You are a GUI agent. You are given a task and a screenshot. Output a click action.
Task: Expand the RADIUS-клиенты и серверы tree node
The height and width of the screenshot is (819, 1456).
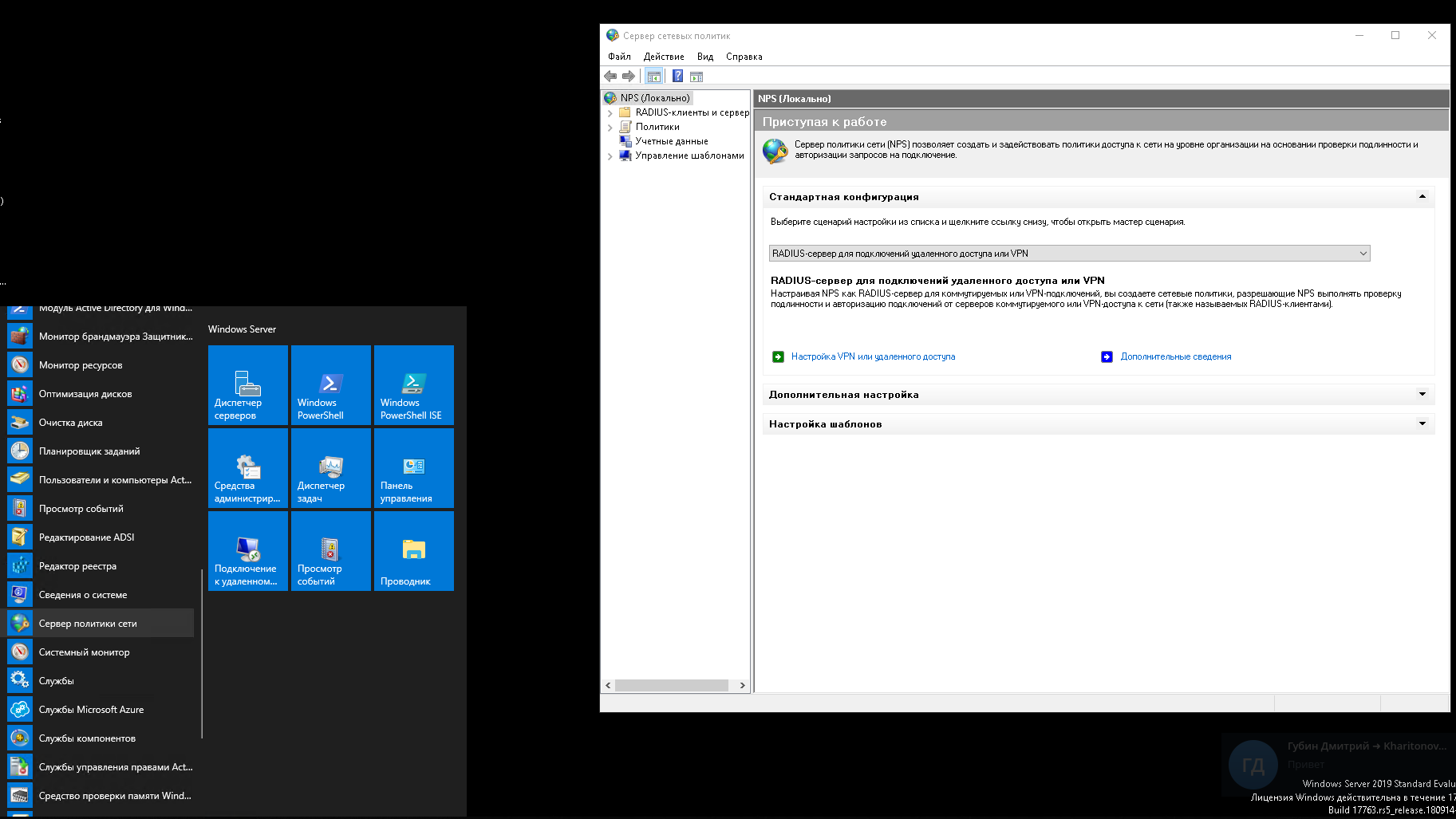(x=610, y=113)
